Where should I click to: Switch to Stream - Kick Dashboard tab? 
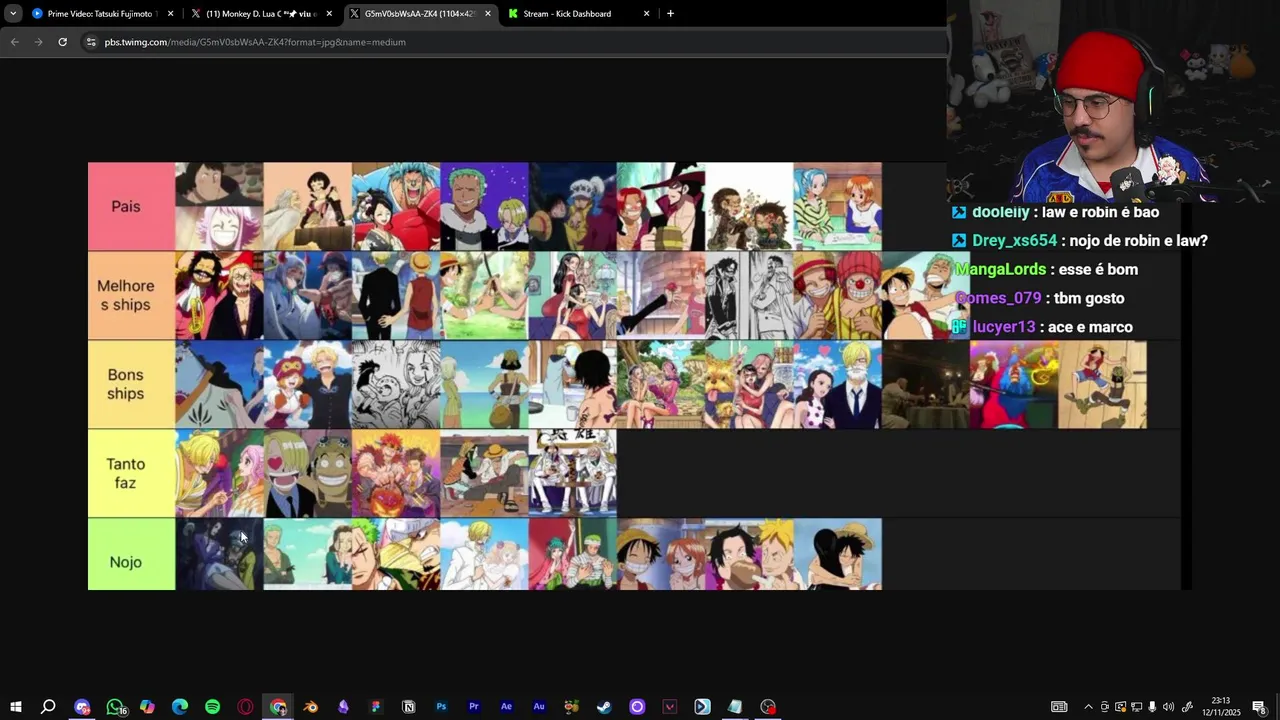click(x=580, y=14)
